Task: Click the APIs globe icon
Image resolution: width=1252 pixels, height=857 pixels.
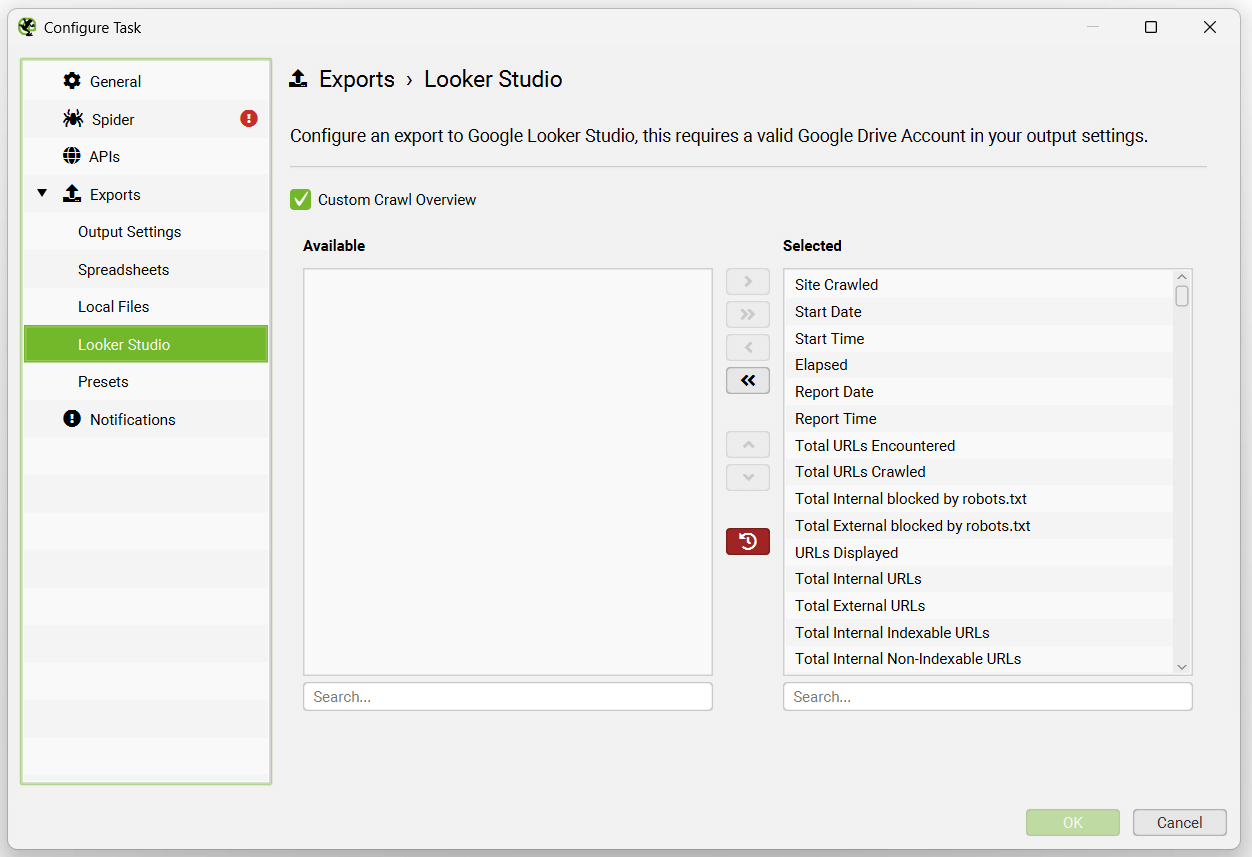Action: click(x=74, y=156)
